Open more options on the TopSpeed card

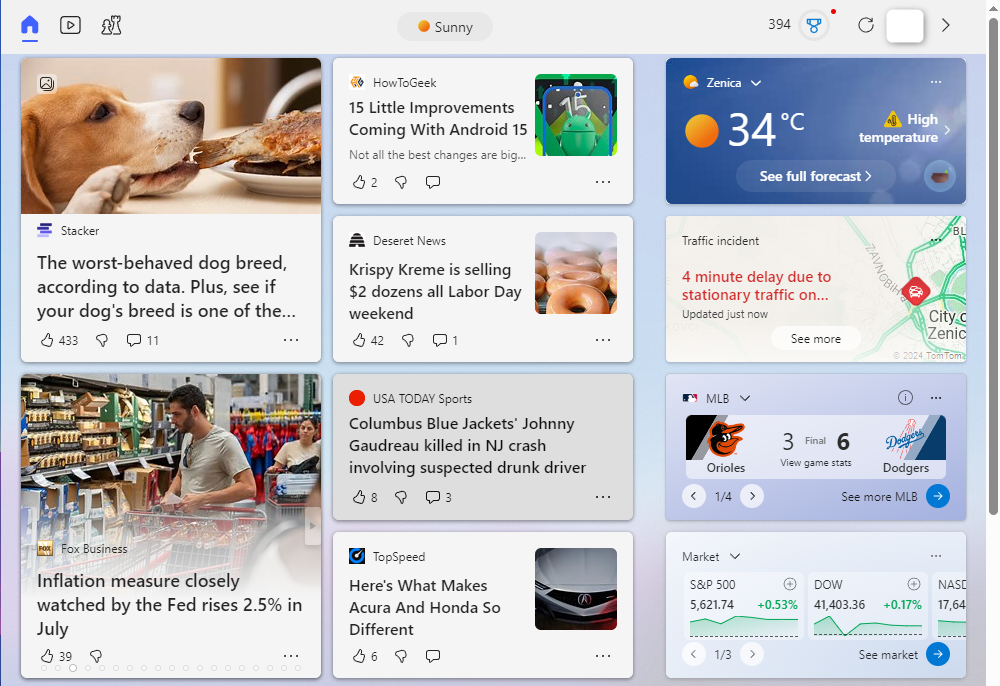[x=603, y=655]
